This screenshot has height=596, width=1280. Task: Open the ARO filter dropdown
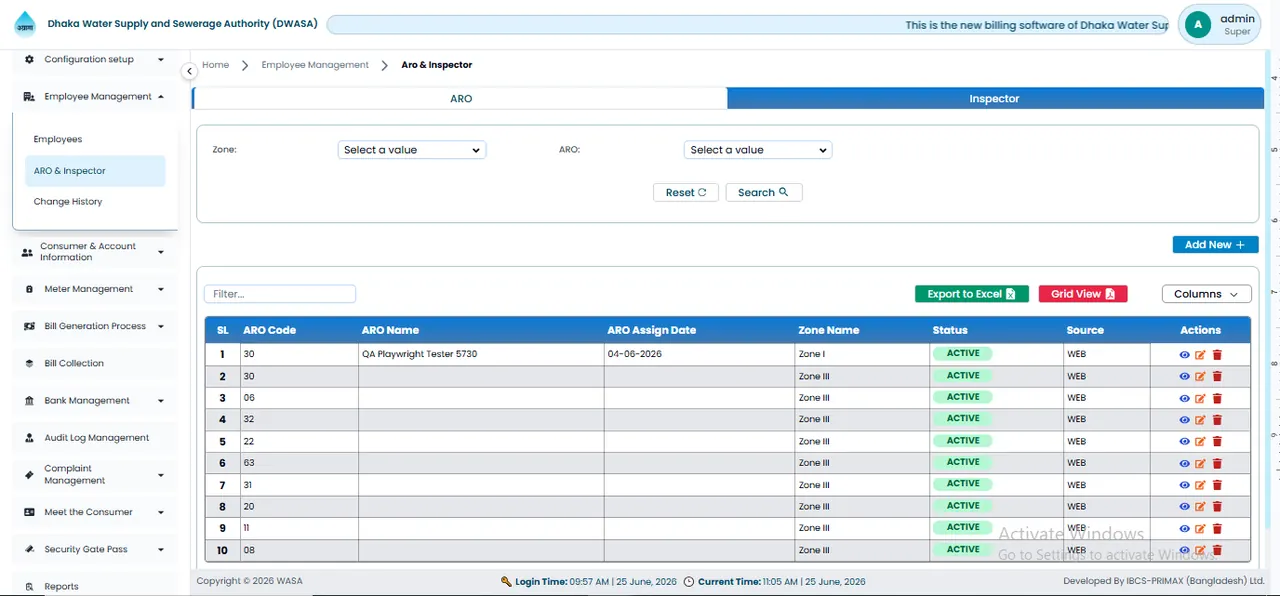pyautogui.click(x=758, y=150)
